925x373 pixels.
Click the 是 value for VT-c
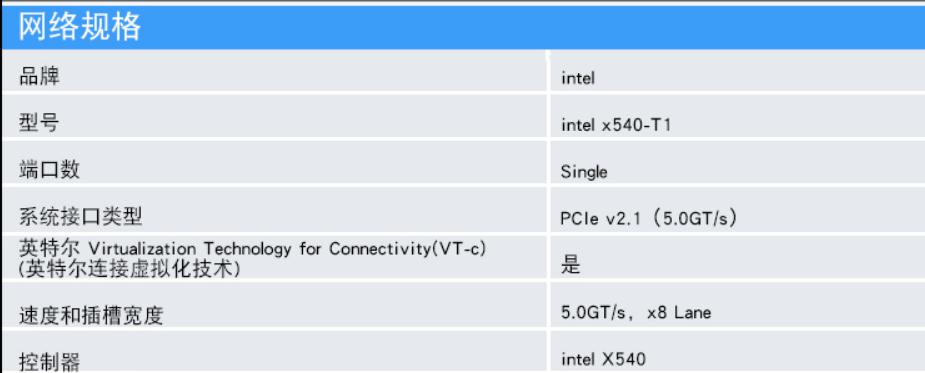[x=571, y=266]
